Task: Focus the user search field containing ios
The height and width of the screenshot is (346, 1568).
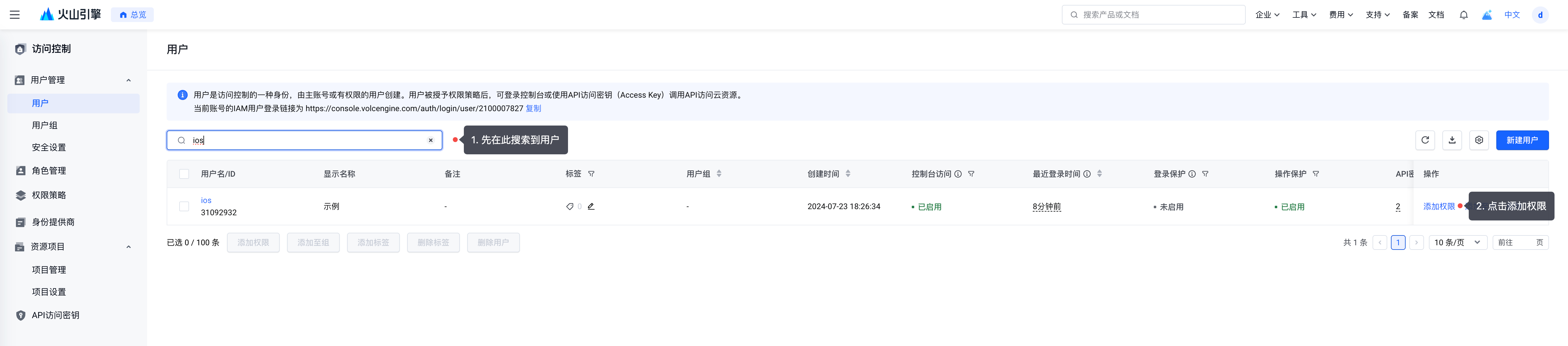Action: click(304, 141)
